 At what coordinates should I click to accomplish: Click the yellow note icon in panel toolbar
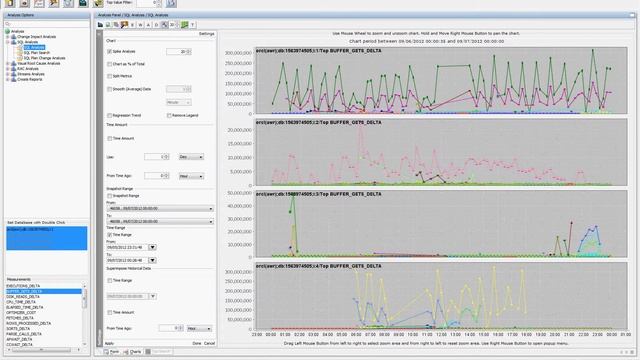124,25
